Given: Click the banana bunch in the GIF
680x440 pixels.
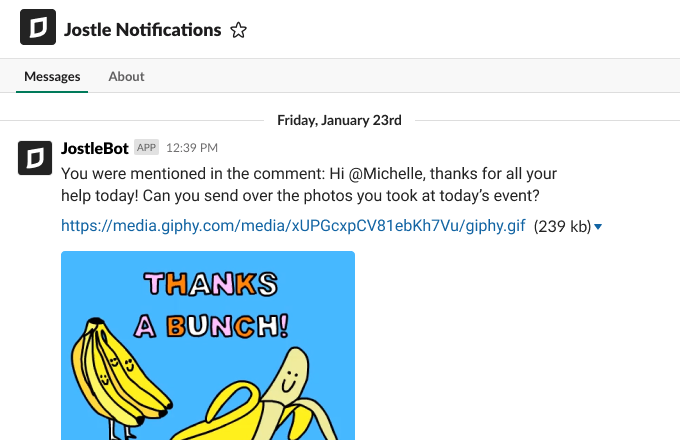Looking at the screenshot, I should click(119, 377).
